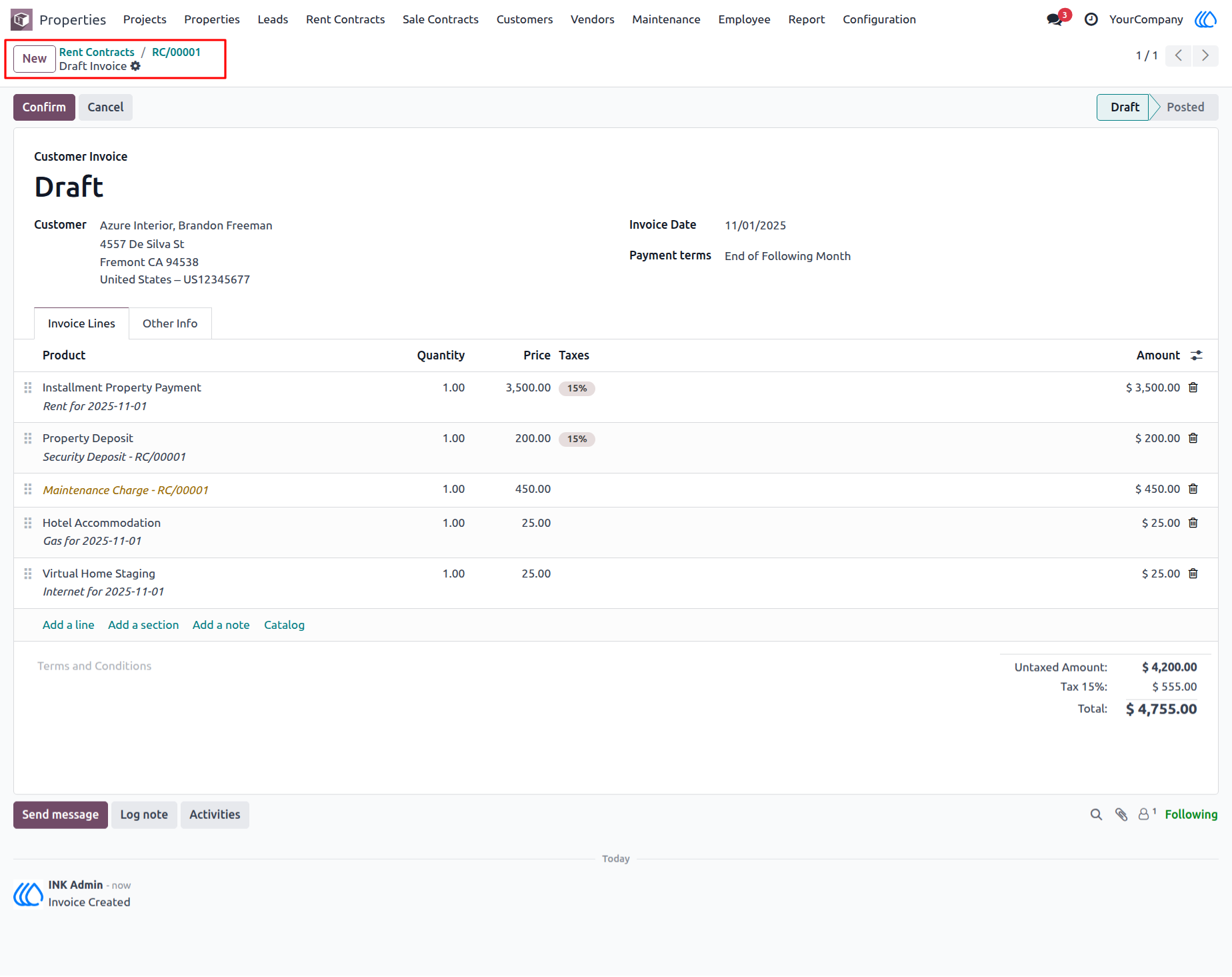
Task: Click the Add a section link
Action: tap(143, 625)
